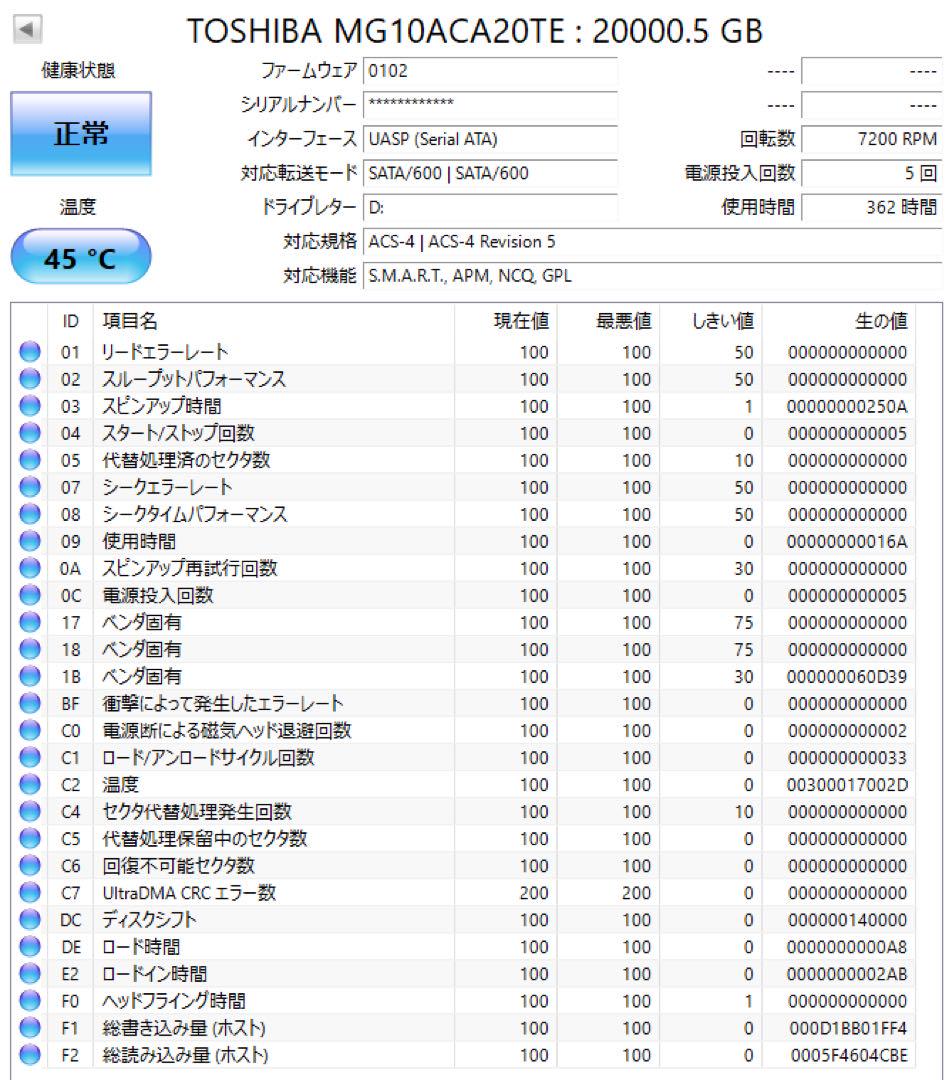Screen dimensions: 951x1080
Task: Click status orb for ディスクシフト row
Action: [30, 920]
